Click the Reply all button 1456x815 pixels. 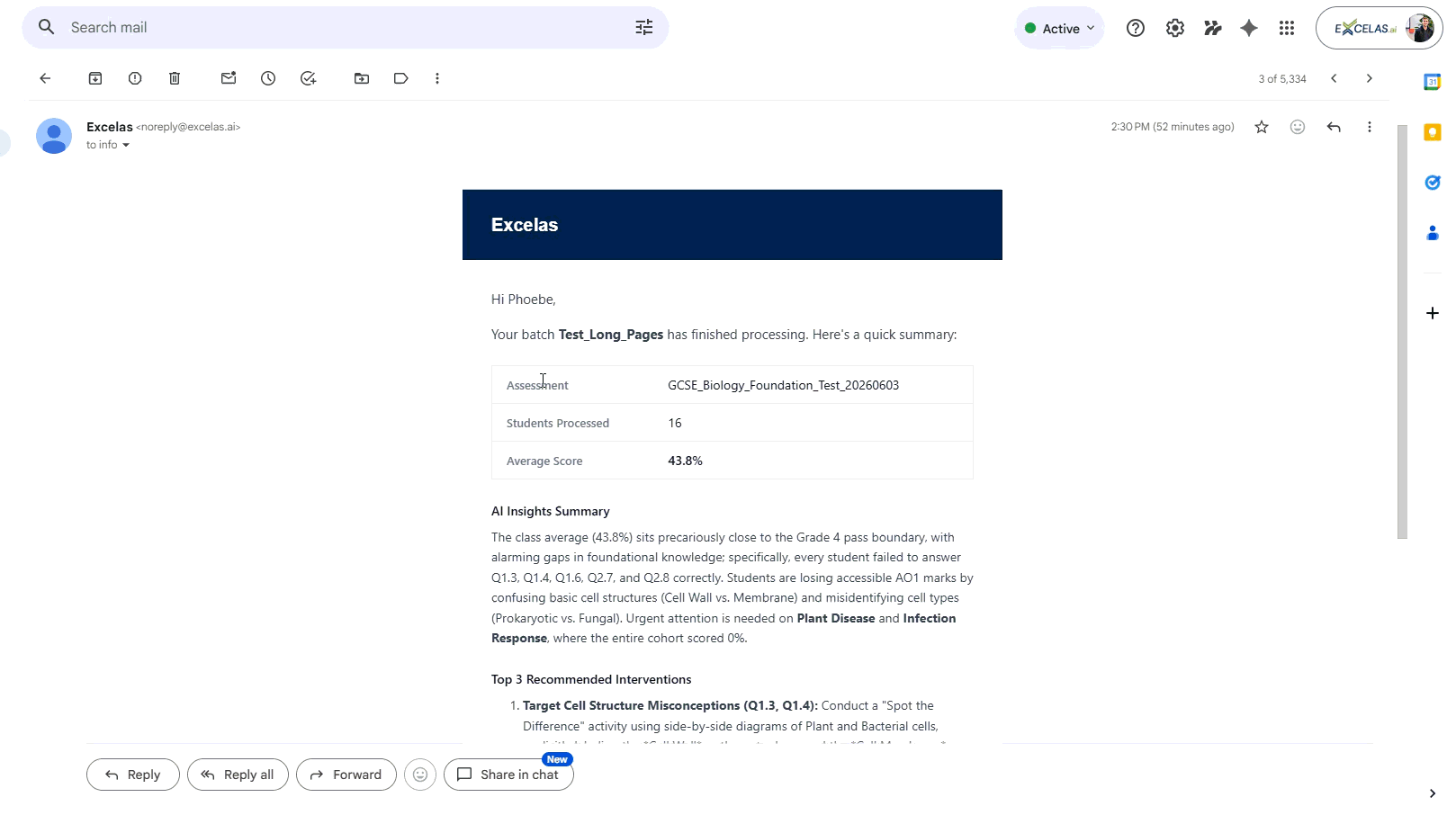238,775
